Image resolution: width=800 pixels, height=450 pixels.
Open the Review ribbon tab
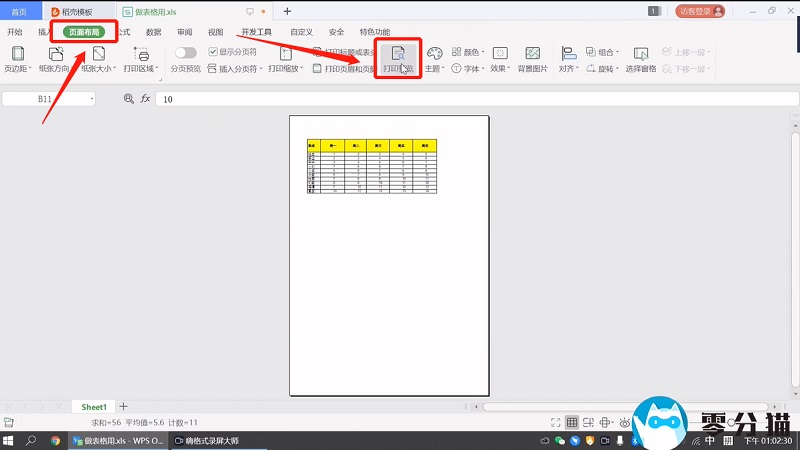[185, 32]
